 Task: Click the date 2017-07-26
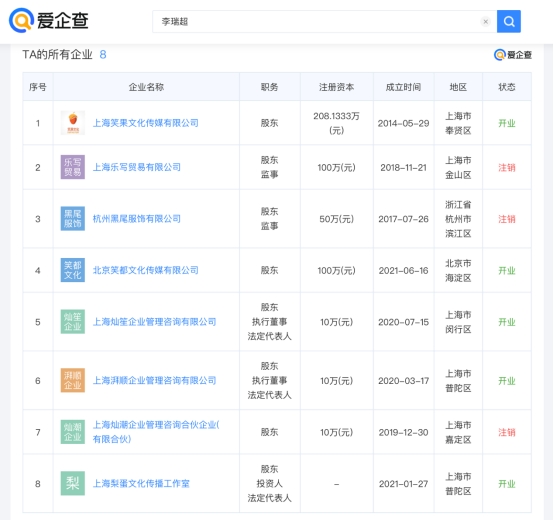(x=403, y=219)
